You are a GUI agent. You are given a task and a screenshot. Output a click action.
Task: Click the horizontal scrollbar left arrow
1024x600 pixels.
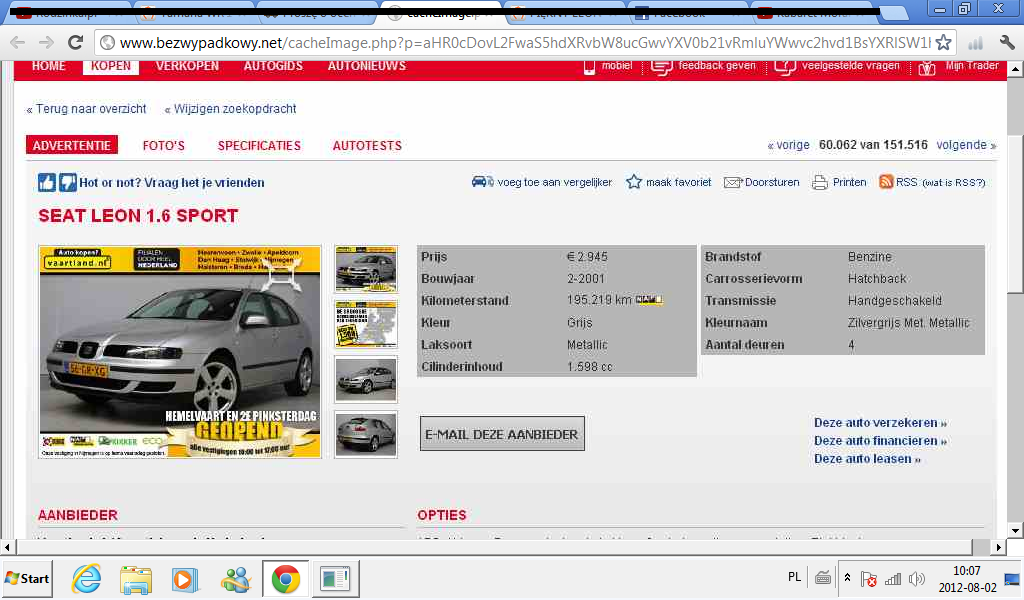tap(7, 547)
